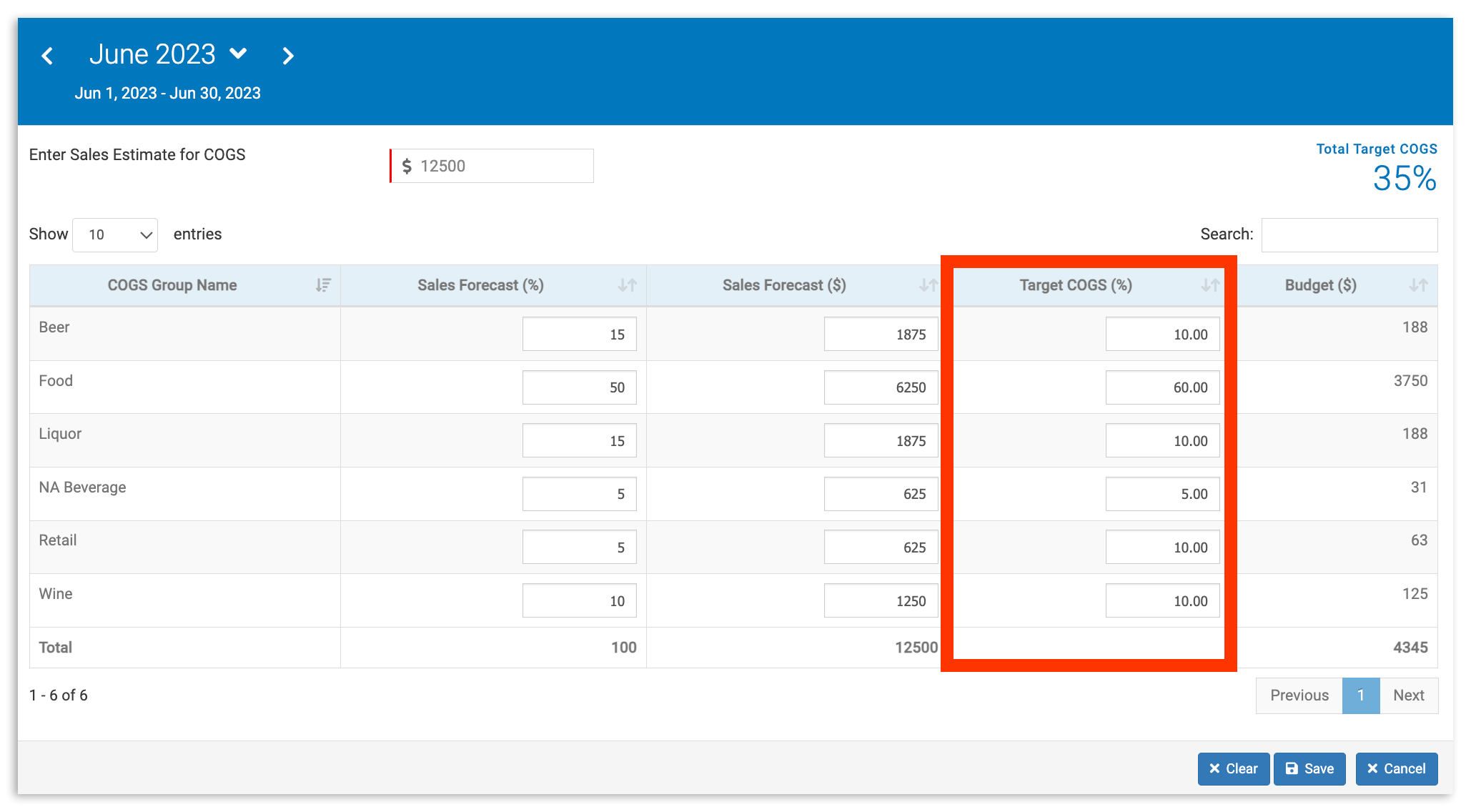This screenshot has width=1471, height=812.
Task: Sort by Sales Forecast (%) column icon
Action: point(627,285)
